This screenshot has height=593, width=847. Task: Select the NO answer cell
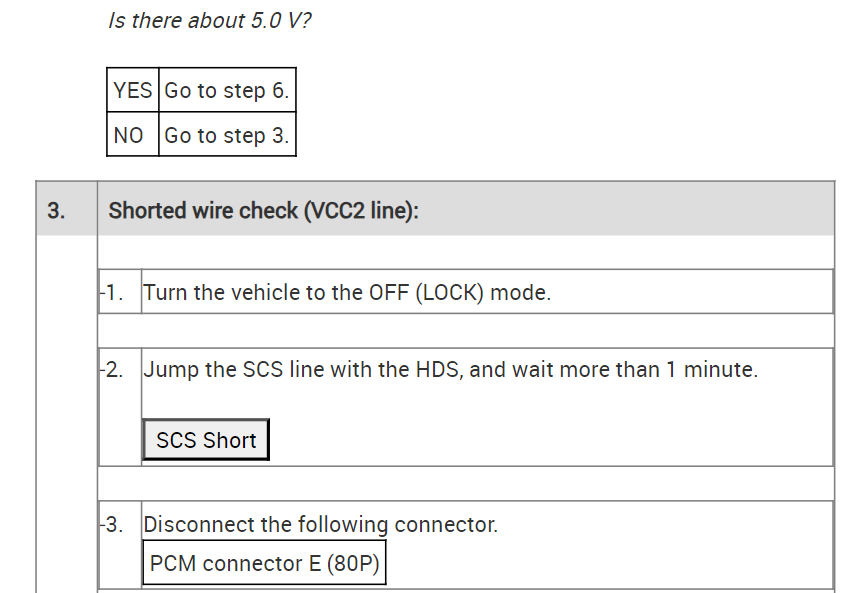pyautogui.click(x=129, y=136)
